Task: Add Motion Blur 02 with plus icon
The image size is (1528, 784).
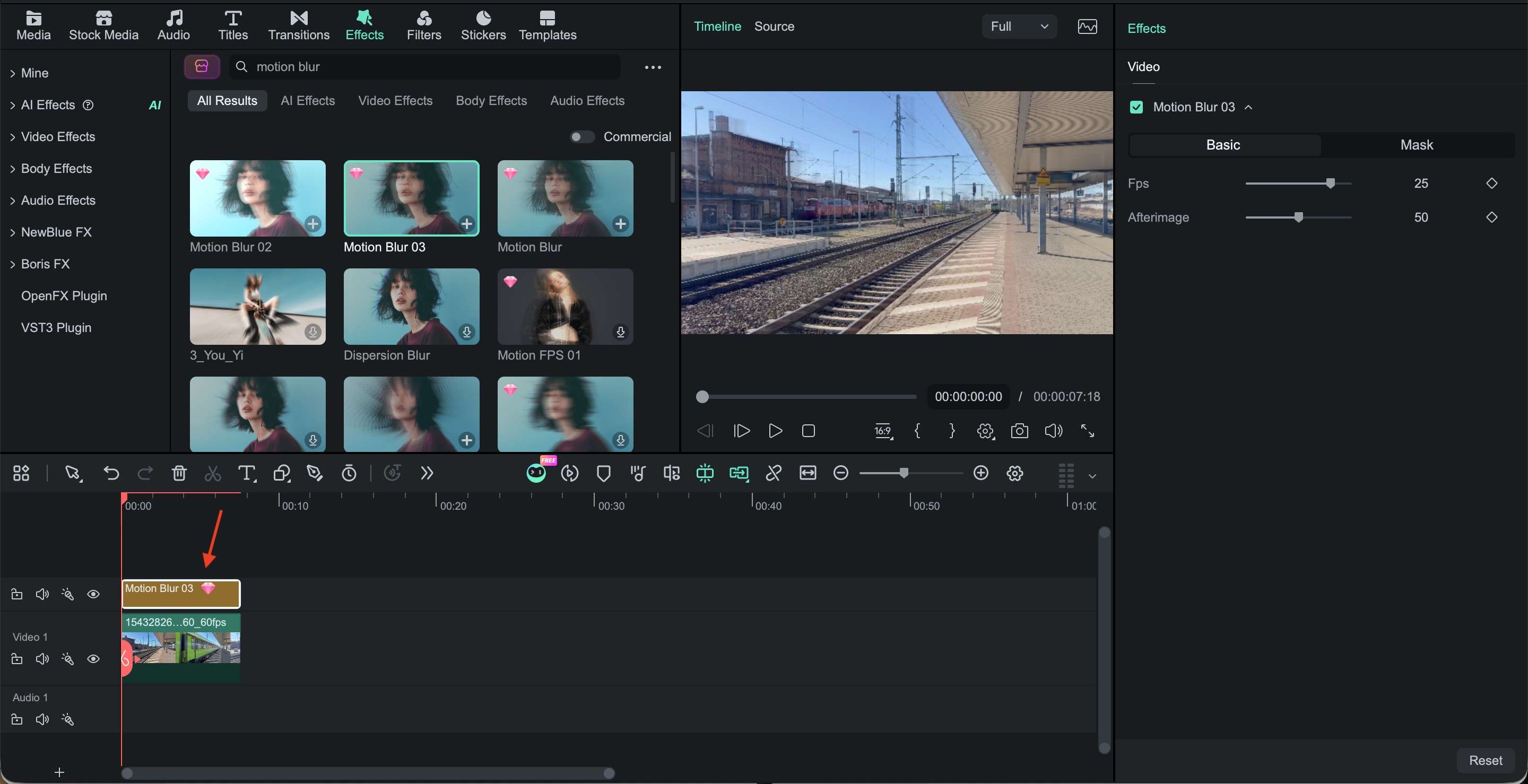Action: (313, 223)
